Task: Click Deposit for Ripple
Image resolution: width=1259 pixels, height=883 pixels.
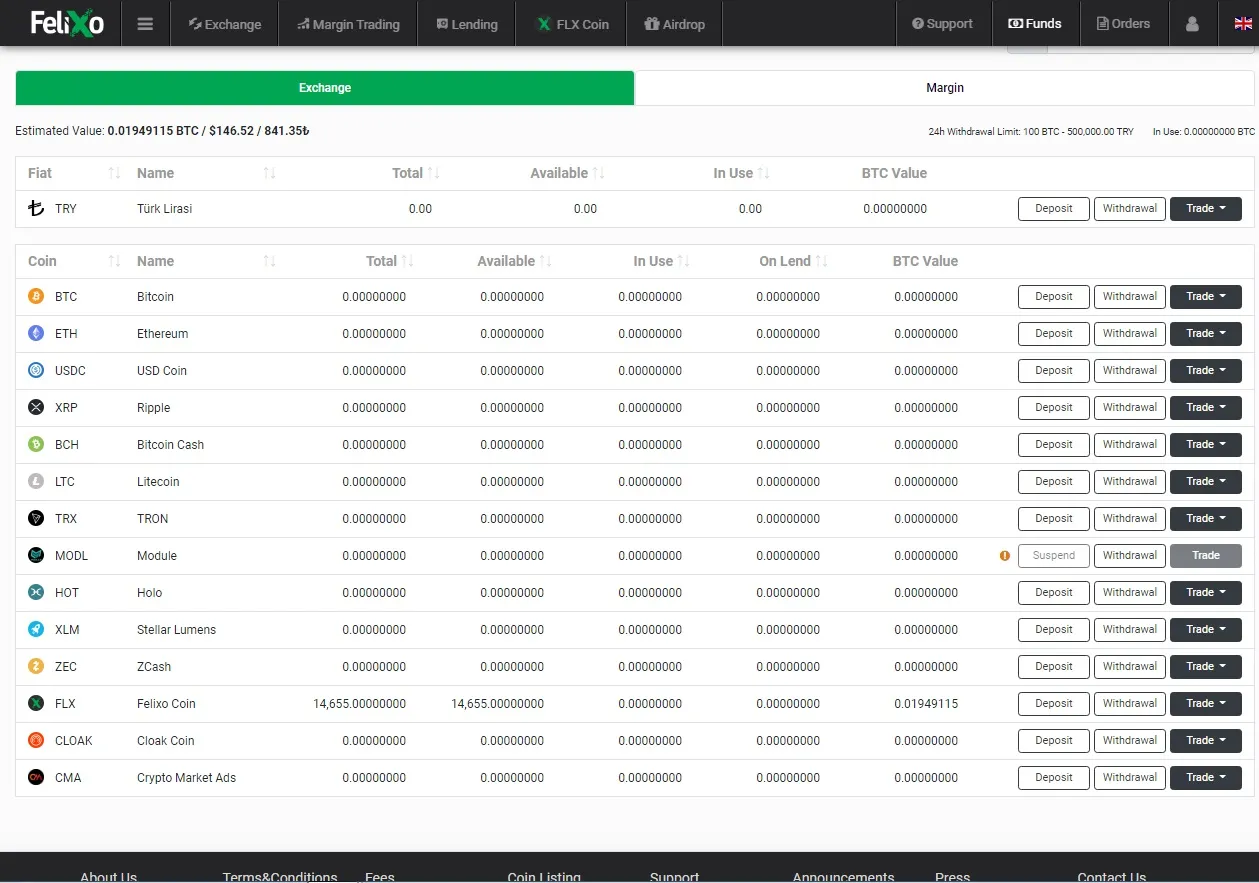Action: coord(1054,407)
